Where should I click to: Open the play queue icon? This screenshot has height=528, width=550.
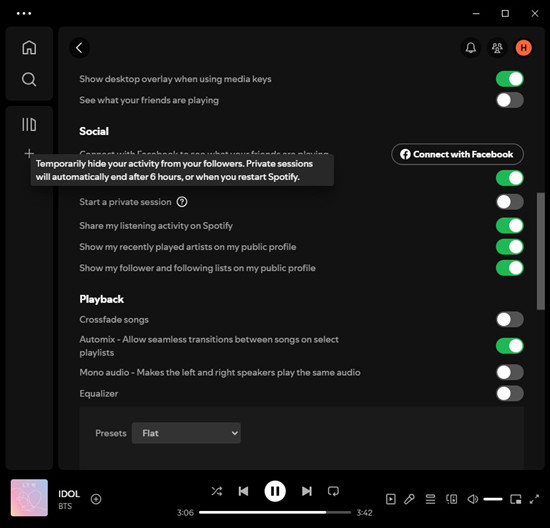(430, 499)
